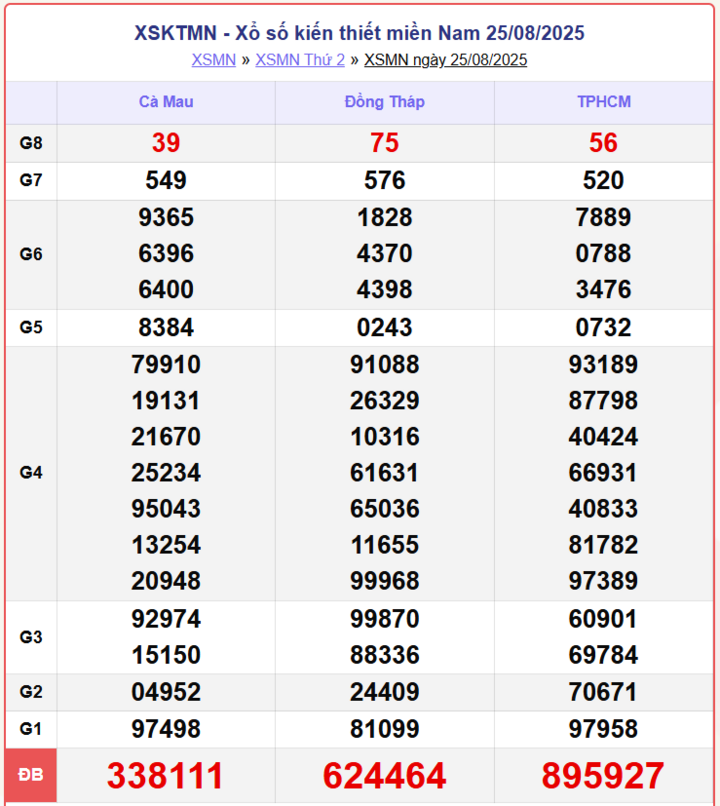Click the red ĐB row label

(31, 775)
